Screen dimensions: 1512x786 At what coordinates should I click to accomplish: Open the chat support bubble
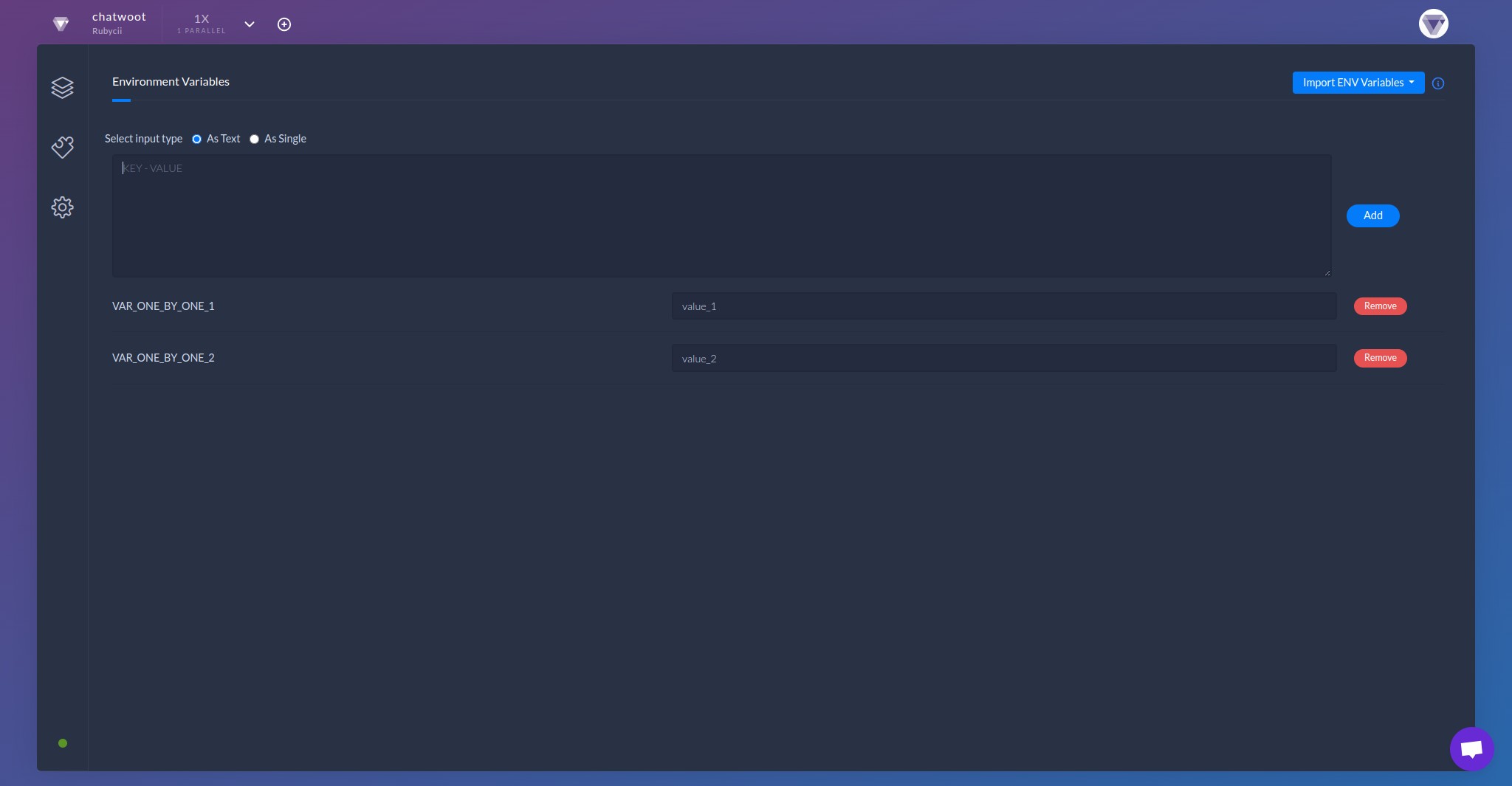click(1471, 748)
